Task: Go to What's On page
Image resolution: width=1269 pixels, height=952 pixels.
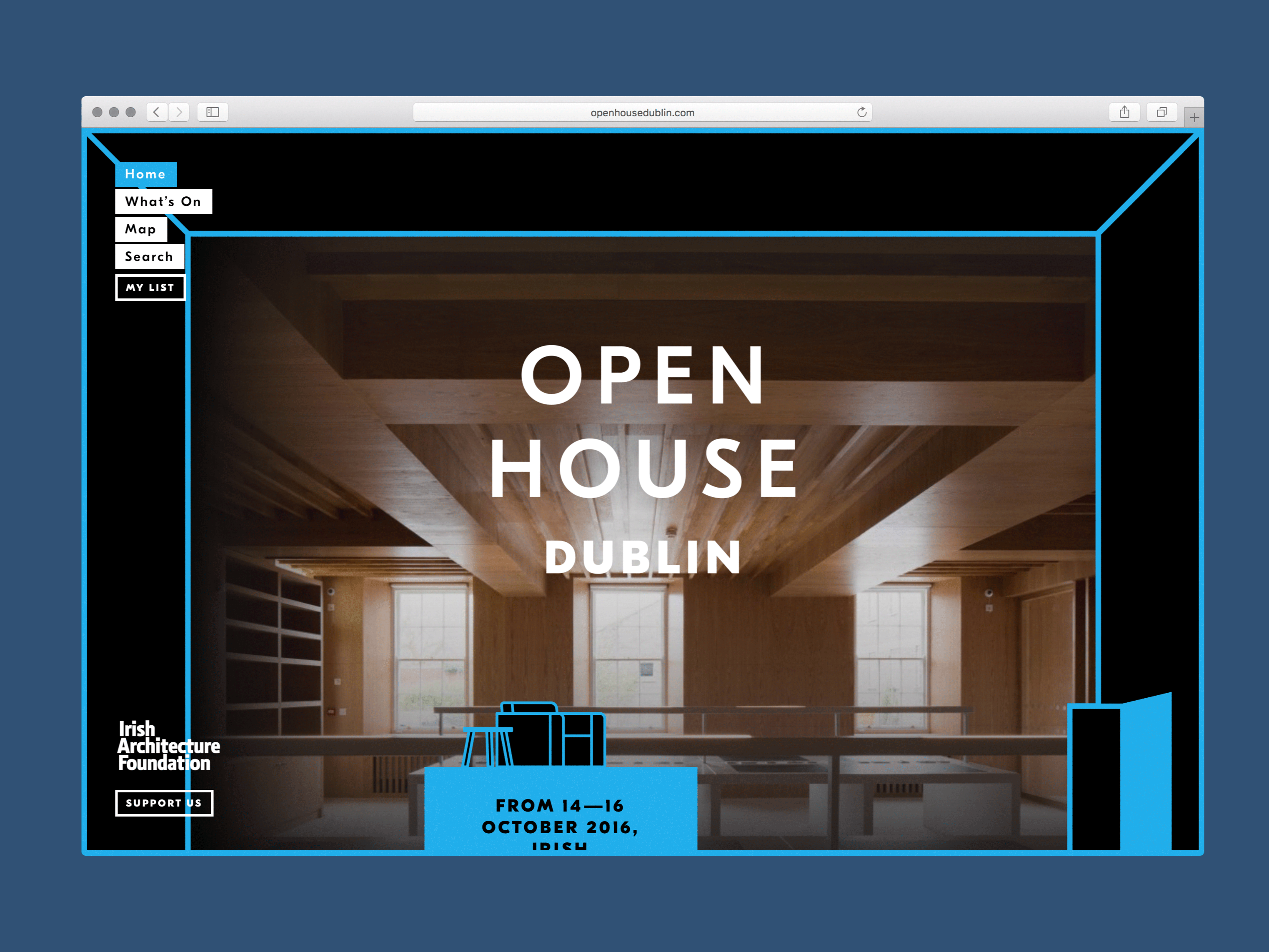Action: pyautogui.click(x=163, y=201)
